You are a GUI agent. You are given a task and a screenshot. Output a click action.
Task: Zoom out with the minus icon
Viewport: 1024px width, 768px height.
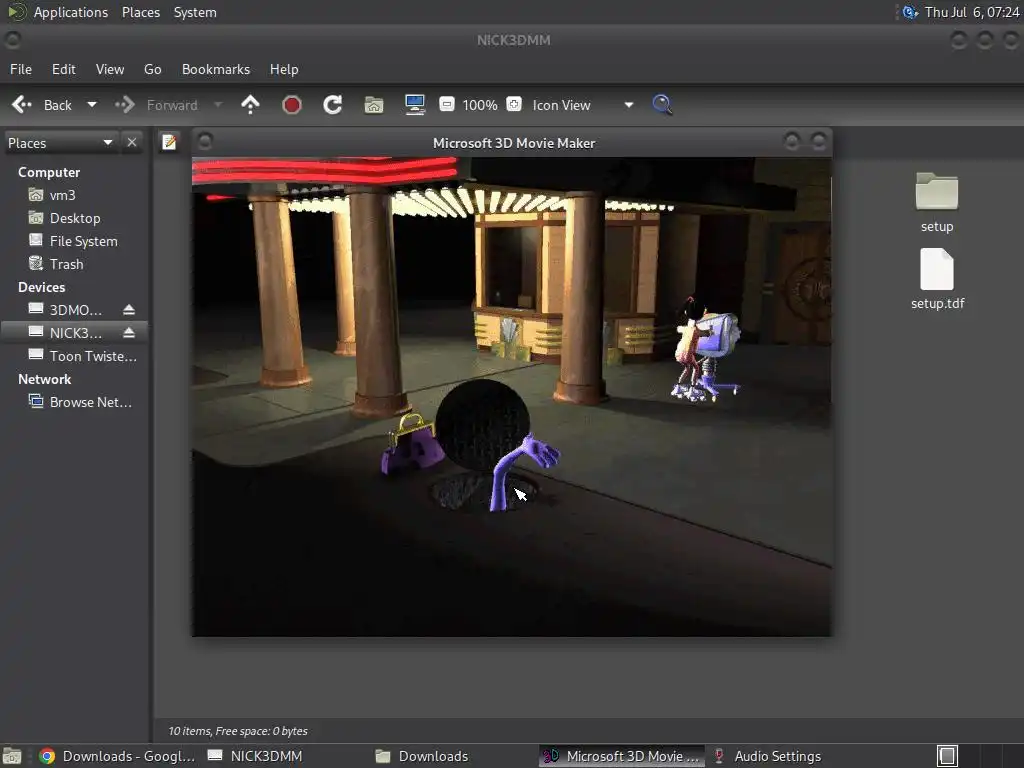pos(447,104)
